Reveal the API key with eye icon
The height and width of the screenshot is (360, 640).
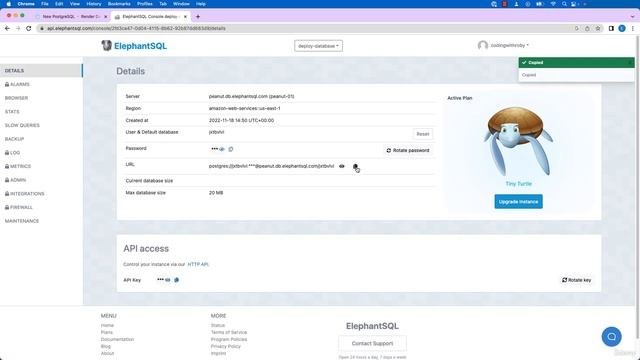[168, 280]
